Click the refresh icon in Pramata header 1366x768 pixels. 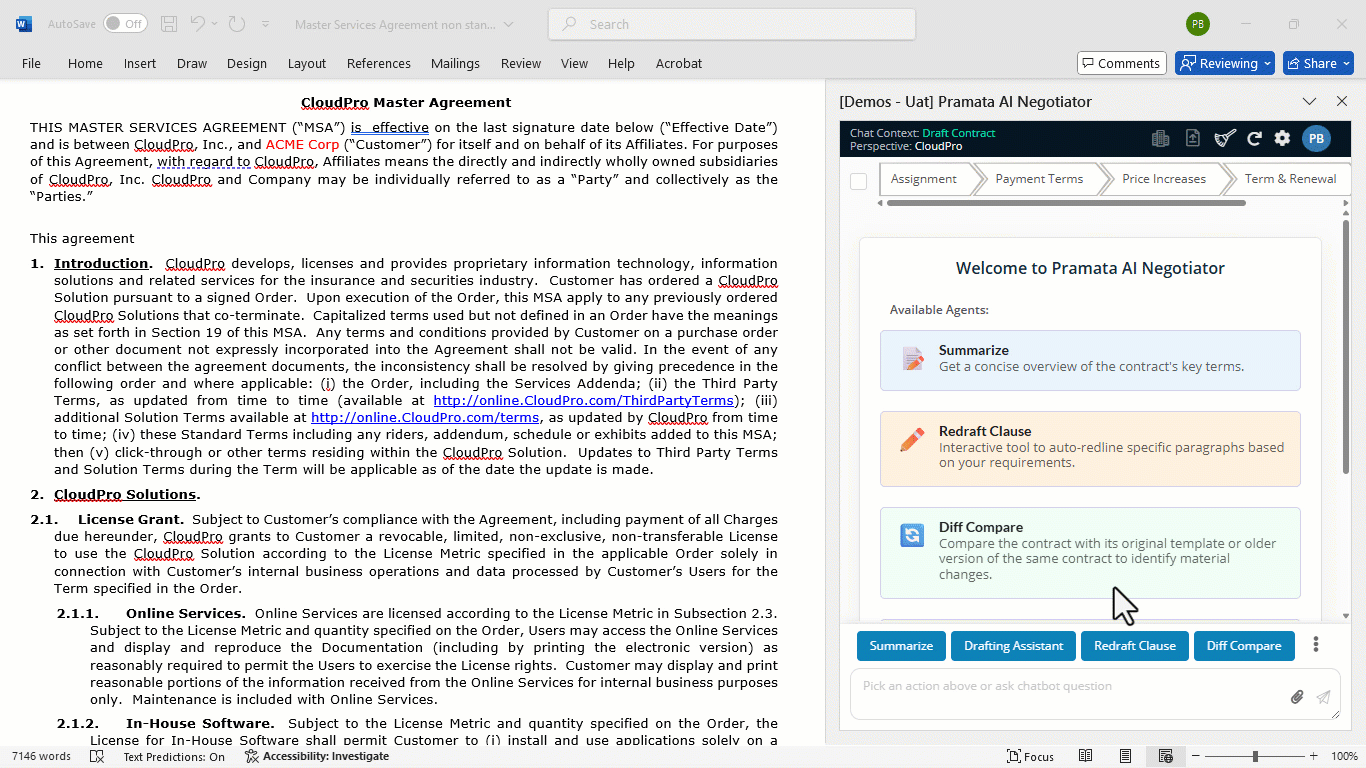1254,139
